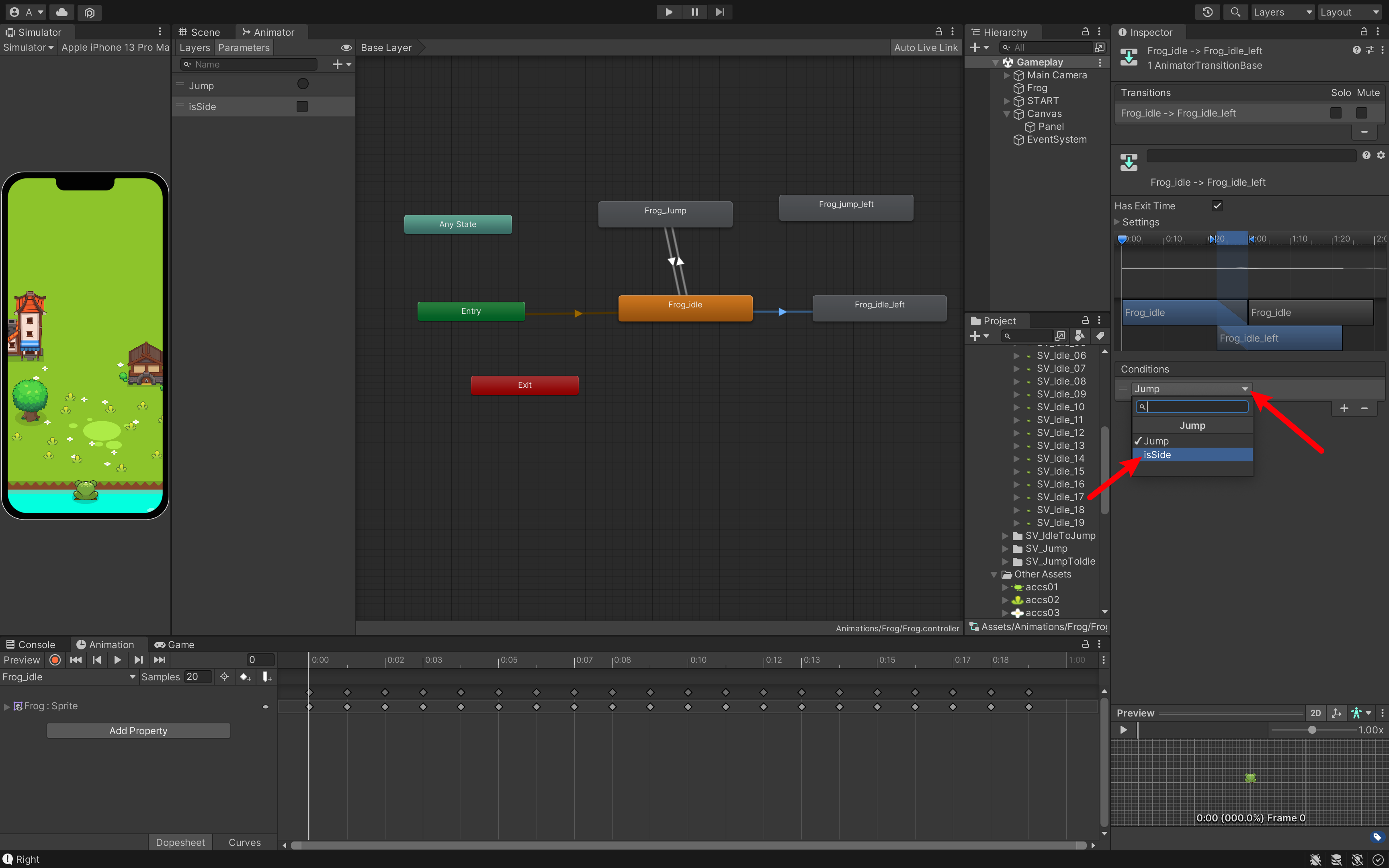The width and height of the screenshot is (1389, 868).
Task: Toggle the Animation record button
Action: 55,659
